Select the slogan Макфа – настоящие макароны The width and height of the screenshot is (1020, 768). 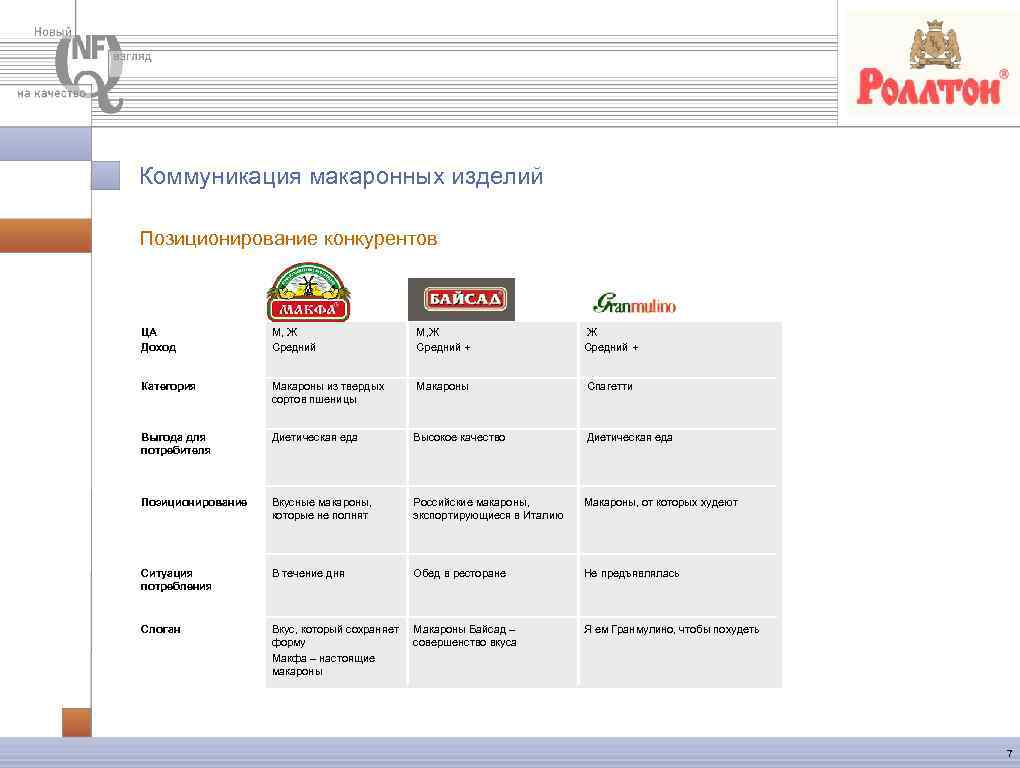(x=323, y=665)
